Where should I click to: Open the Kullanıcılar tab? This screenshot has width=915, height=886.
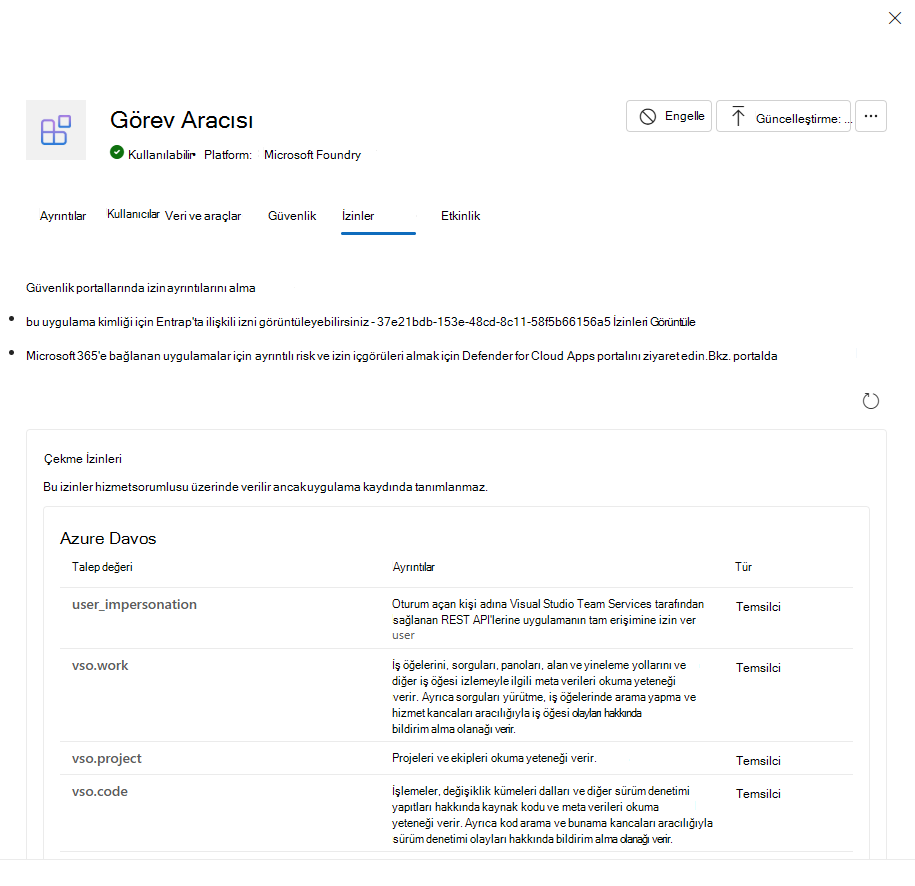coord(133,214)
